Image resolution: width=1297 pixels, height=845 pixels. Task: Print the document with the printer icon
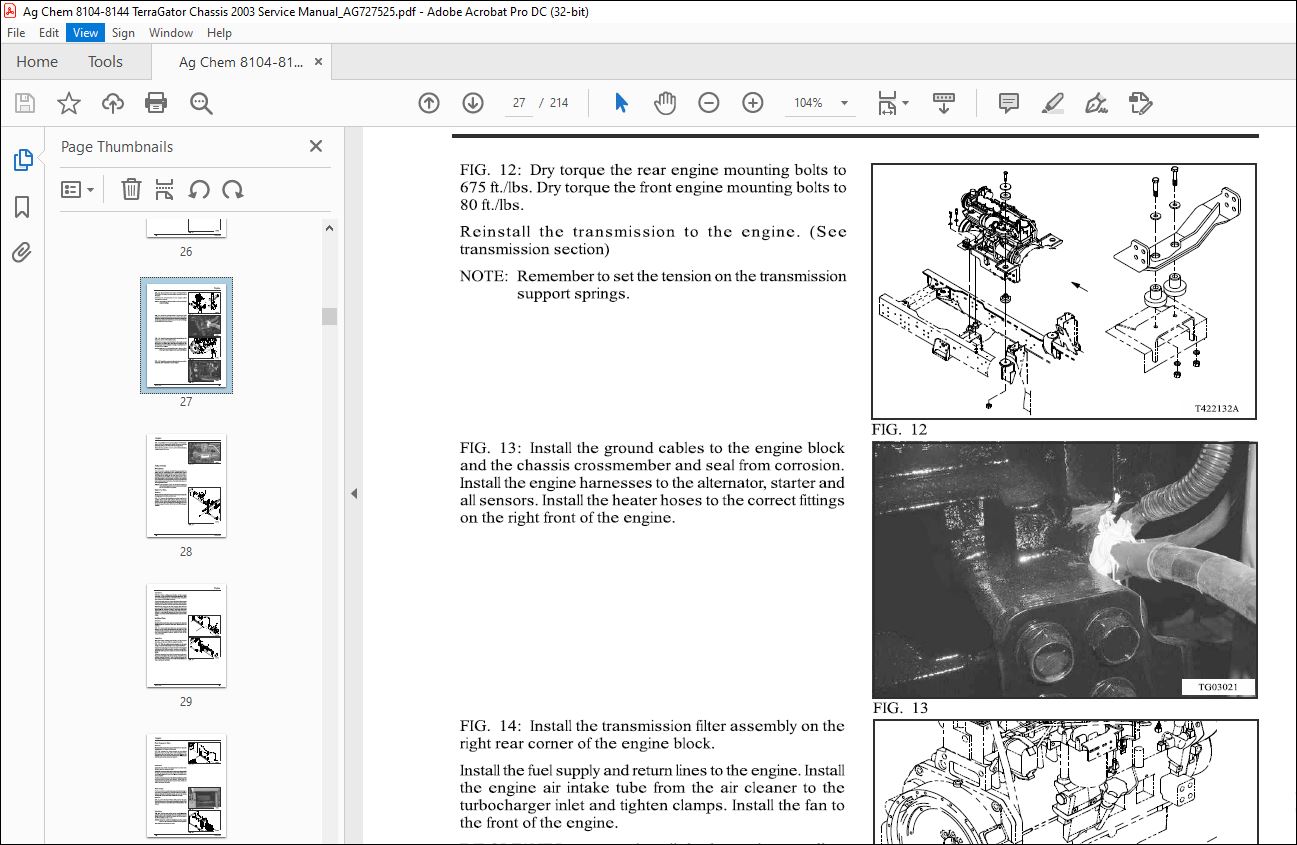click(156, 103)
